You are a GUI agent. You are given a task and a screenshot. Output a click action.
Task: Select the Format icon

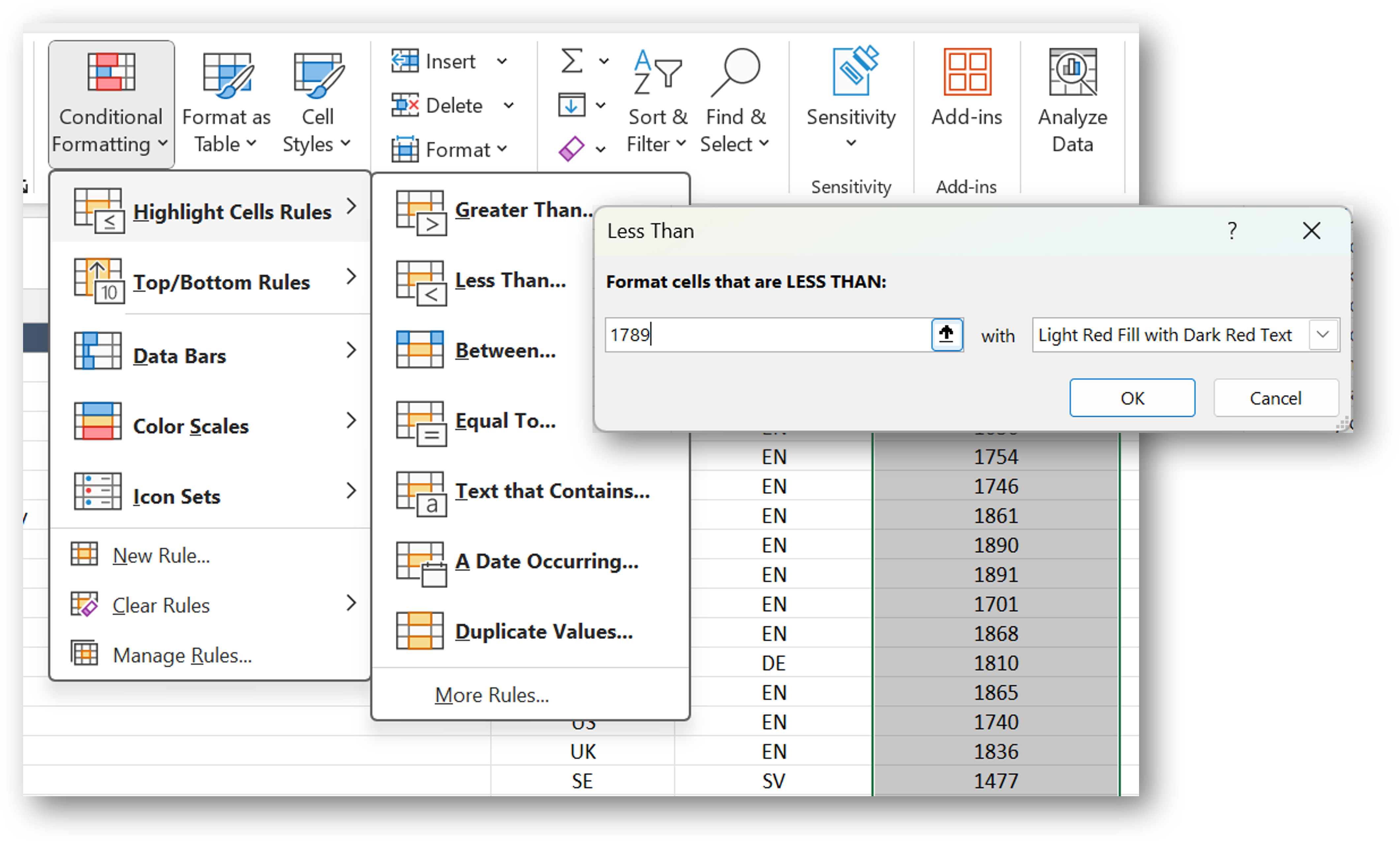(404, 149)
